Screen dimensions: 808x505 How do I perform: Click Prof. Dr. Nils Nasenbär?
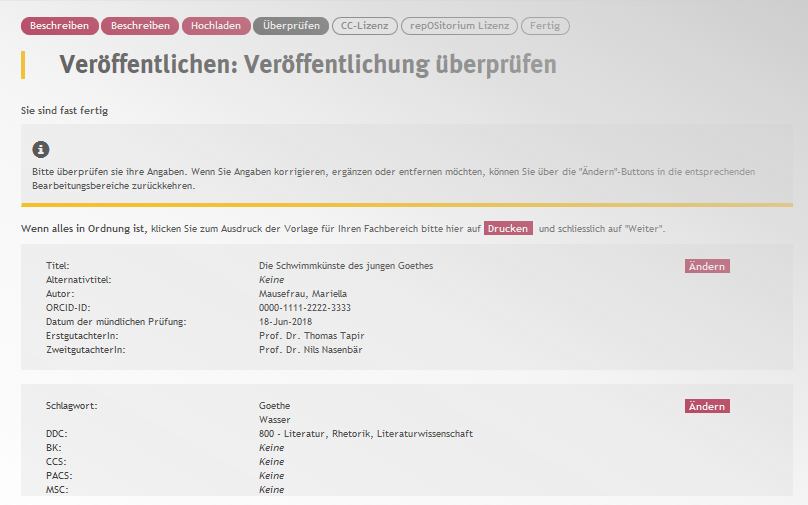[x=311, y=349]
